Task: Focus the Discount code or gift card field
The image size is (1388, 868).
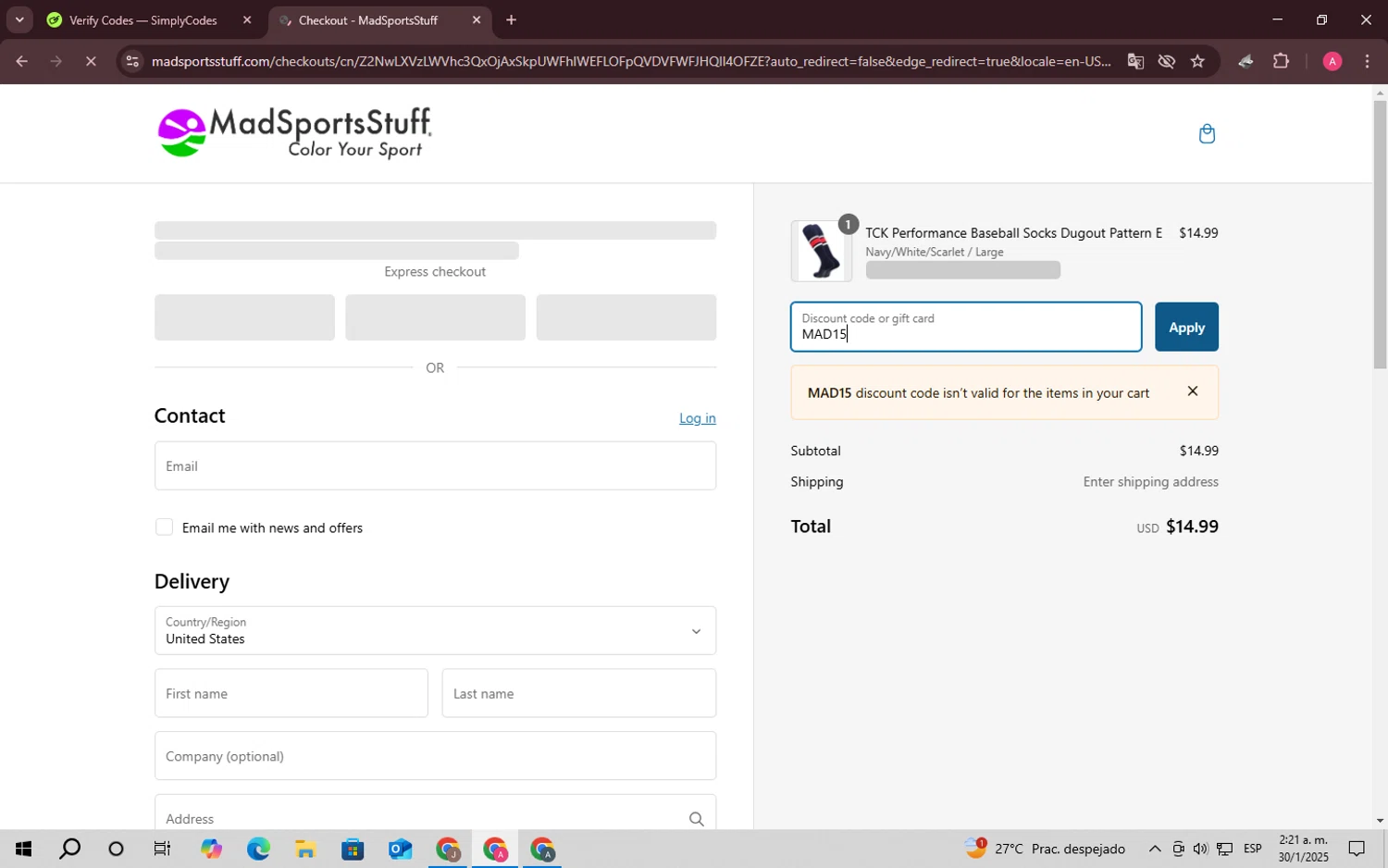Action: tap(966, 327)
